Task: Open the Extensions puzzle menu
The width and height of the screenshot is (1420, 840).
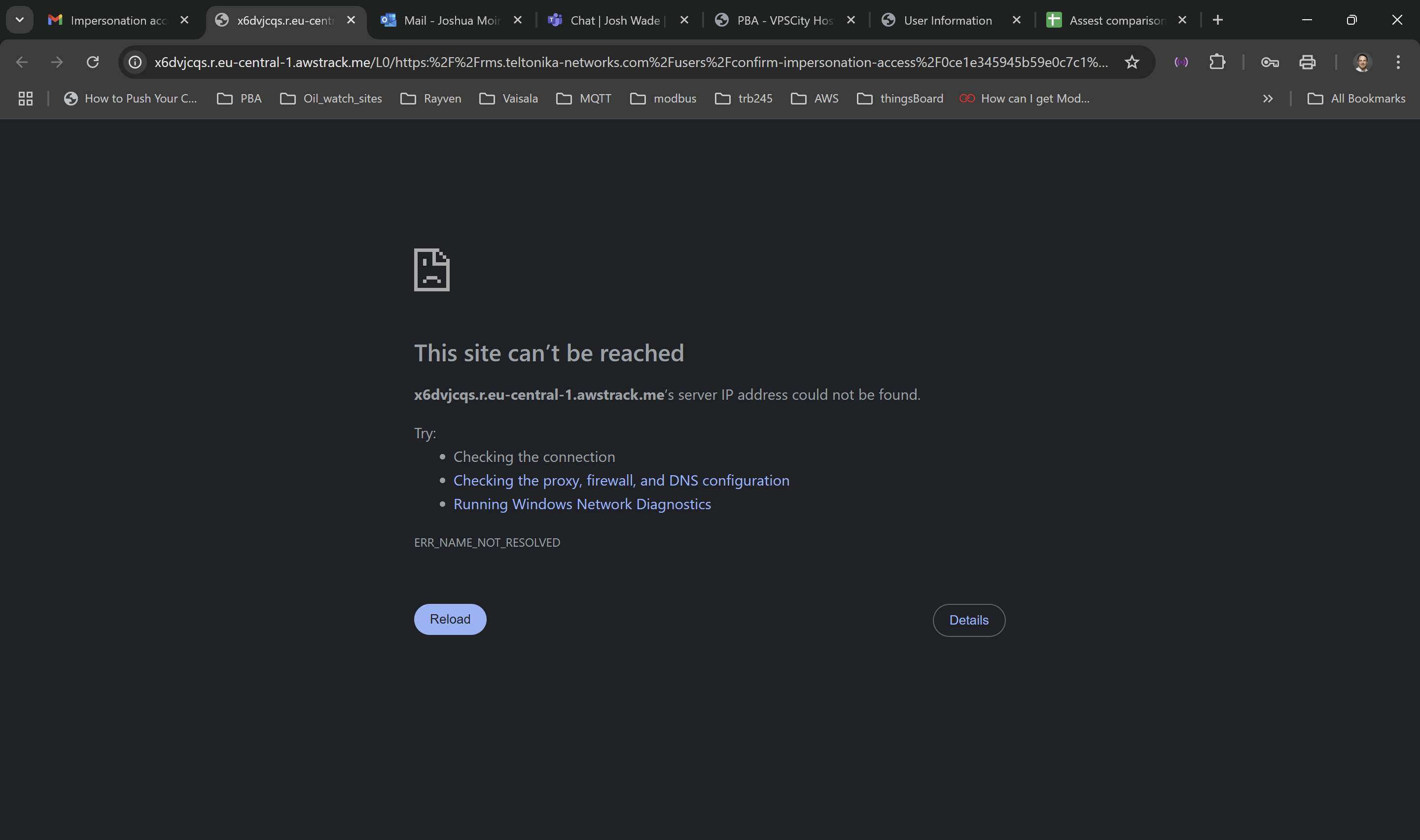Action: 1217,62
